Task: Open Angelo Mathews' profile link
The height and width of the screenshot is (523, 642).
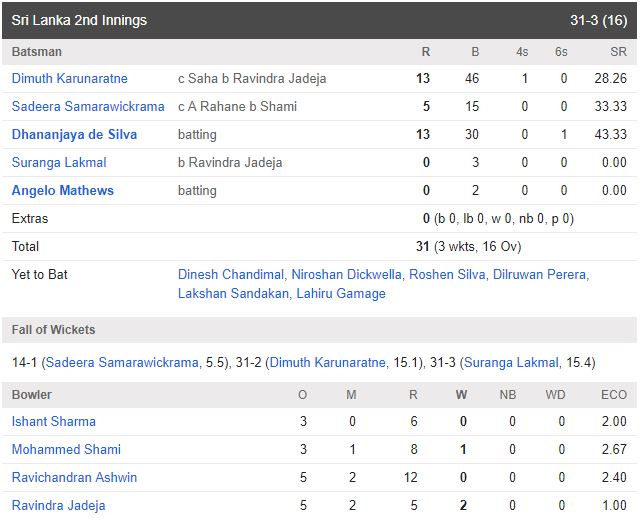Action: pyautogui.click(x=62, y=190)
